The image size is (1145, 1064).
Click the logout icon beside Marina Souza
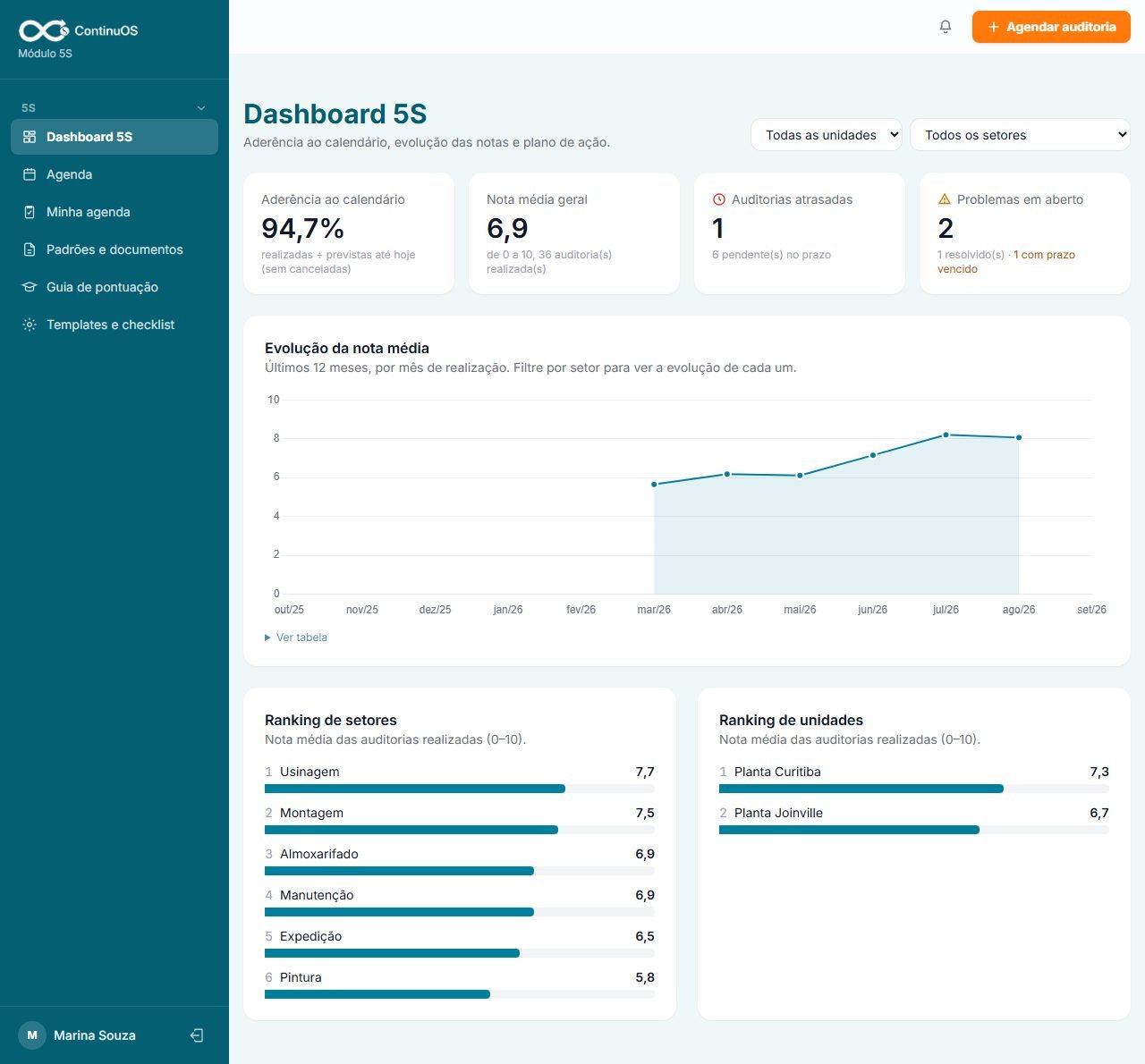pyautogui.click(x=197, y=1035)
